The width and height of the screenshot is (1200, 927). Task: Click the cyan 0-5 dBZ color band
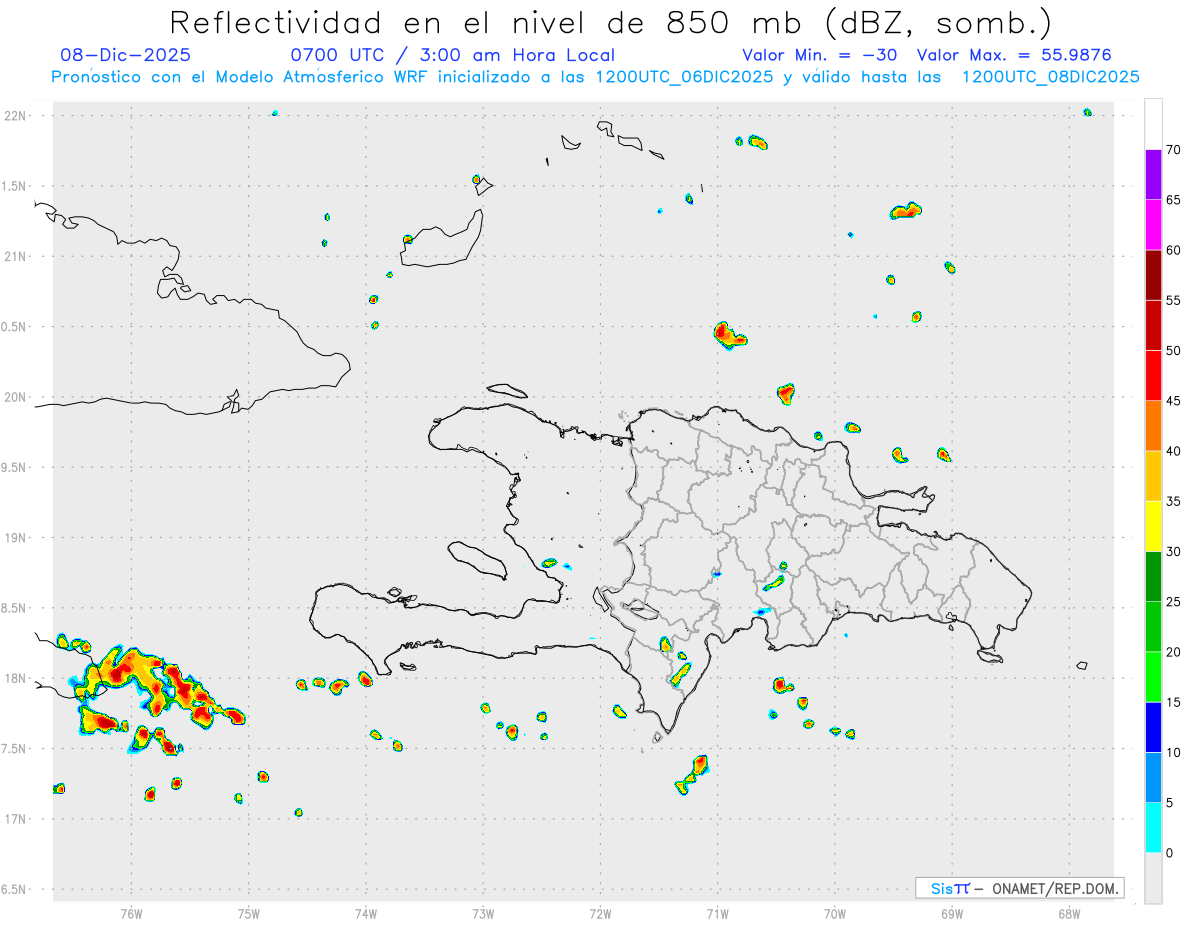1153,828
